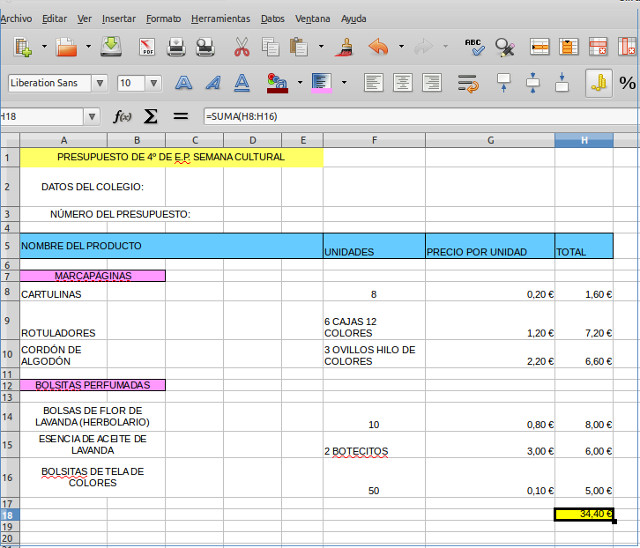Open the font name dropdown
This screenshot has width=640, height=548.
(x=100, y=84)
